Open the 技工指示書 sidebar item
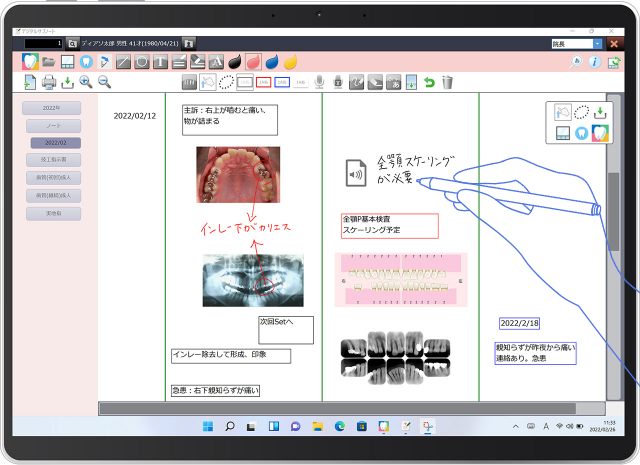 click(53, 160)
